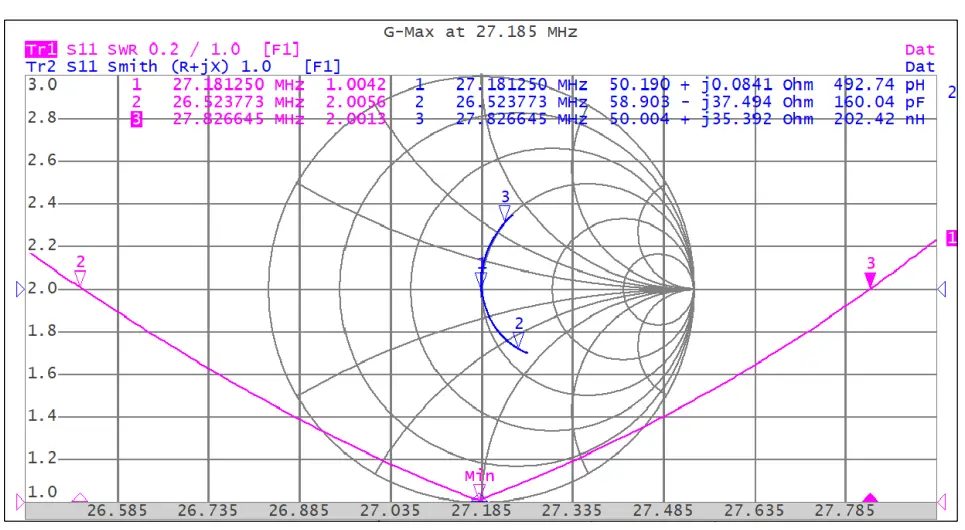Click marker 1 frequency 27.181250 MHz in SWR list

click(238, 84)
